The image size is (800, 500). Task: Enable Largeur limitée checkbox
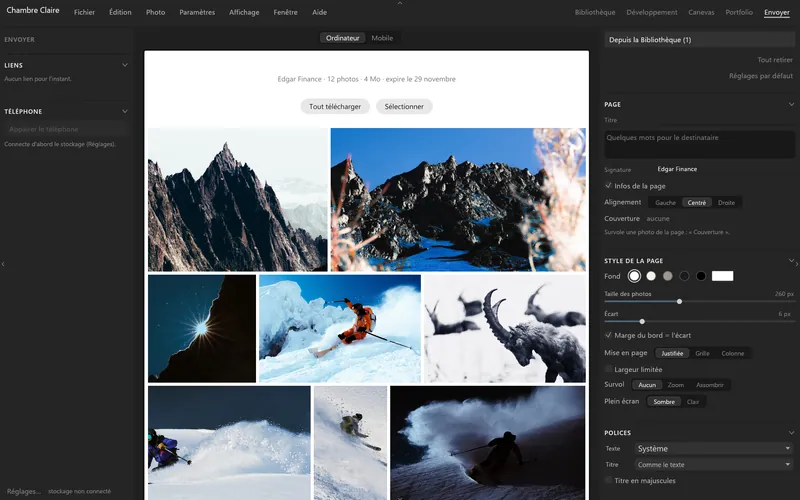[608, 369]
